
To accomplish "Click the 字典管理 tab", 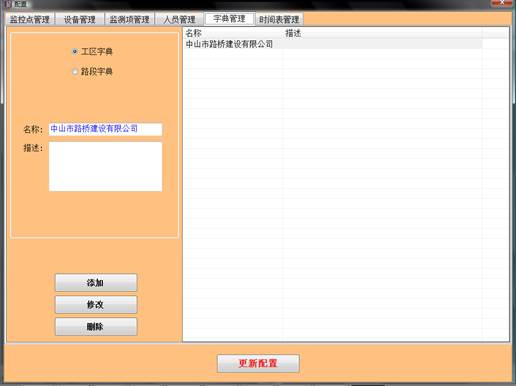I will pos(230,19).
